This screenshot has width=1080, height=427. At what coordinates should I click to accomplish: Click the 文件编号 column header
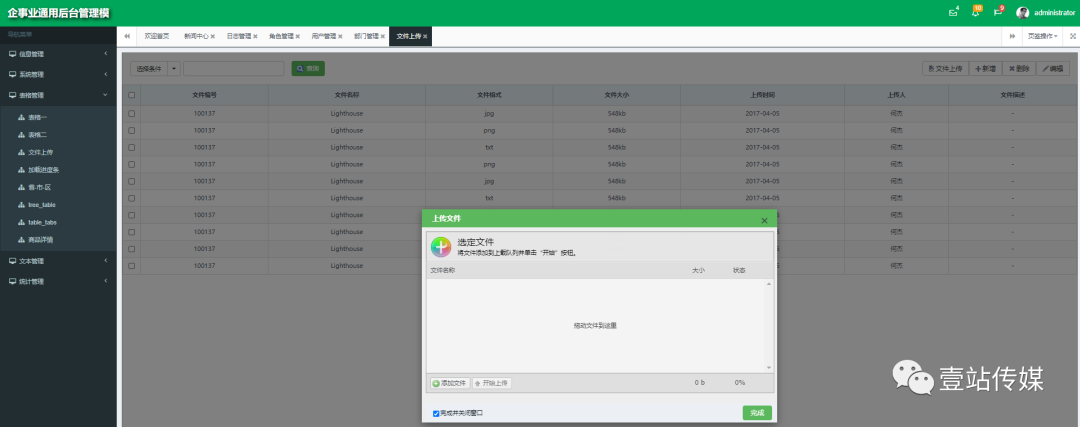[205, 95]
